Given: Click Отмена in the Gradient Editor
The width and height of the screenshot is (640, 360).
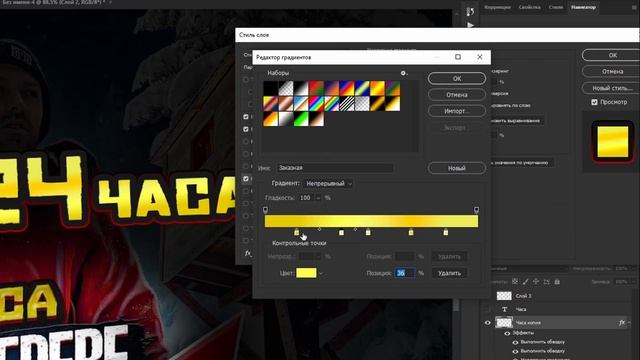Looking at the screenshot, I should point(457,95).
